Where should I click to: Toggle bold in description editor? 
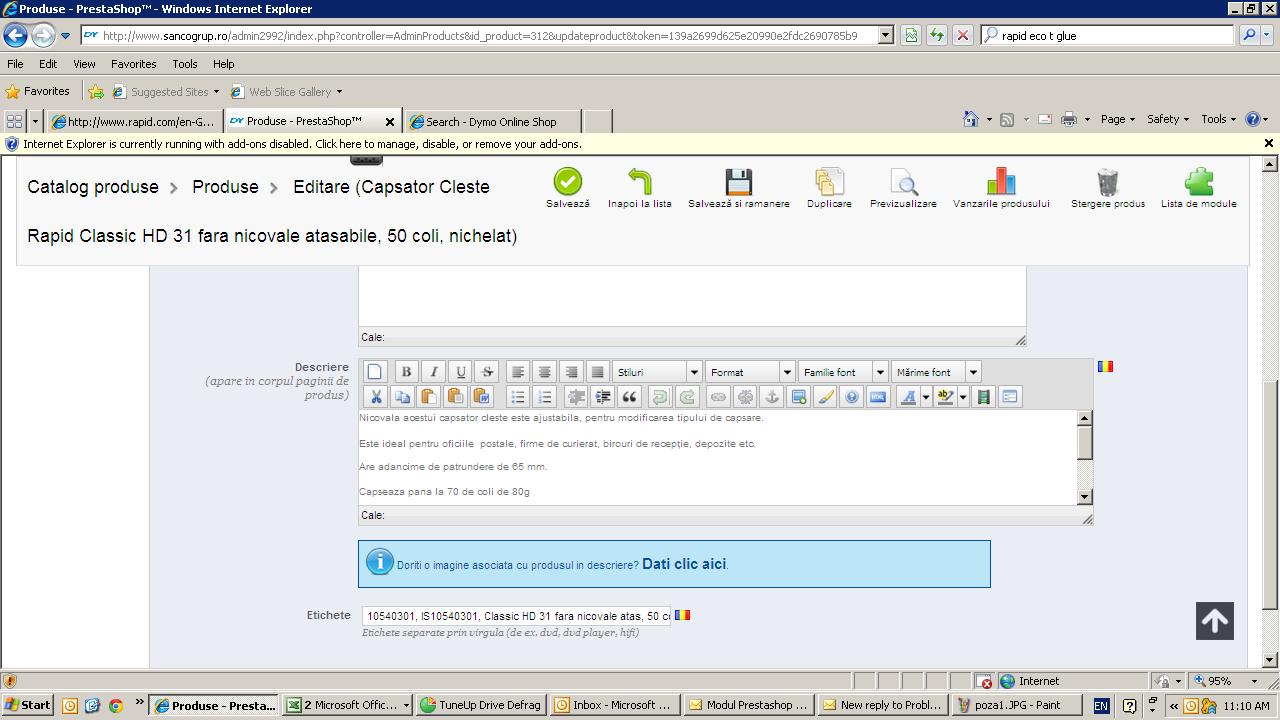tap(406, 372)
